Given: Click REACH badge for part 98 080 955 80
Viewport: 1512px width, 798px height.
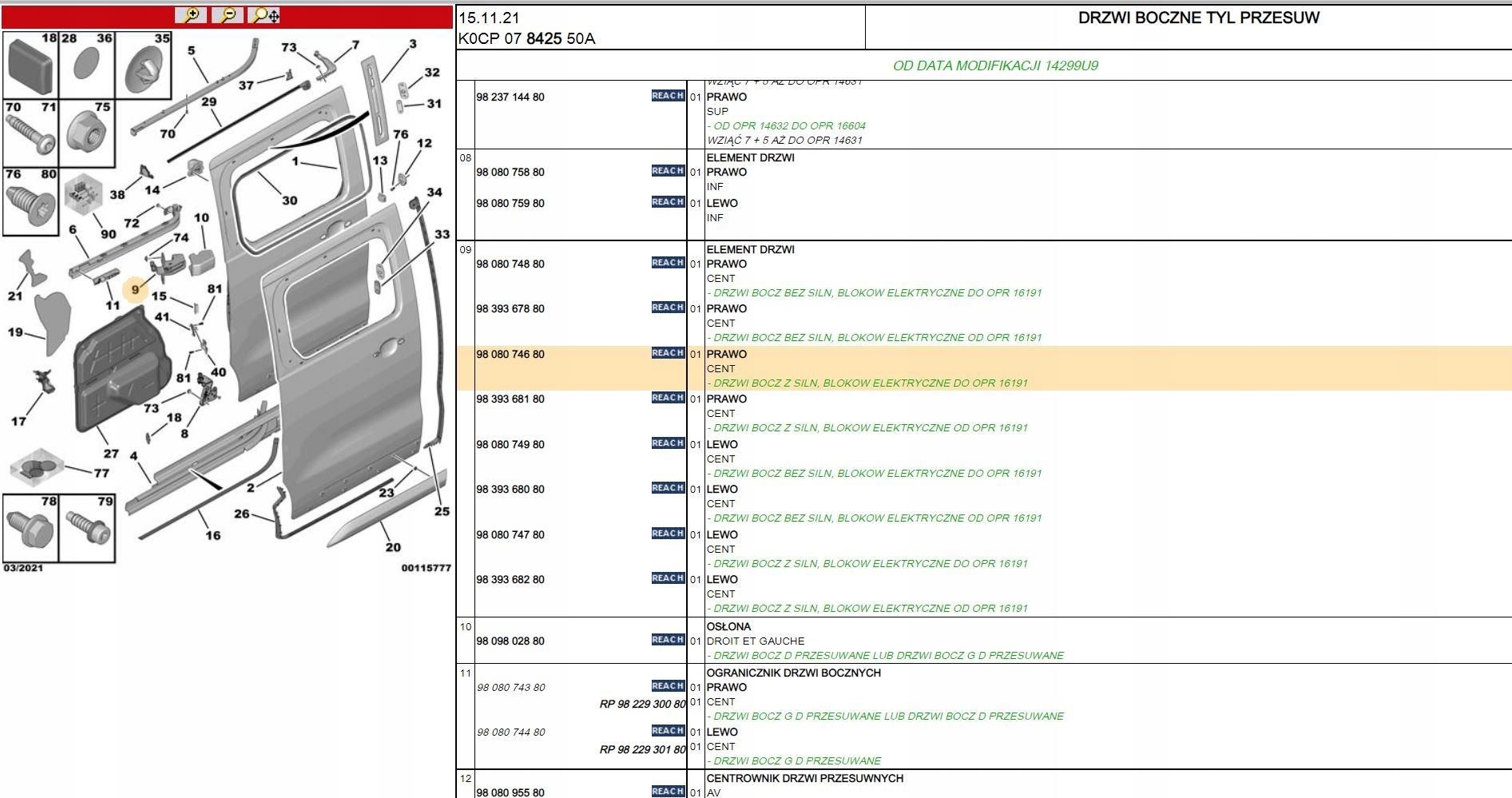Looking at the screenshot, I should pyautogui.click(x=668, y=791).
